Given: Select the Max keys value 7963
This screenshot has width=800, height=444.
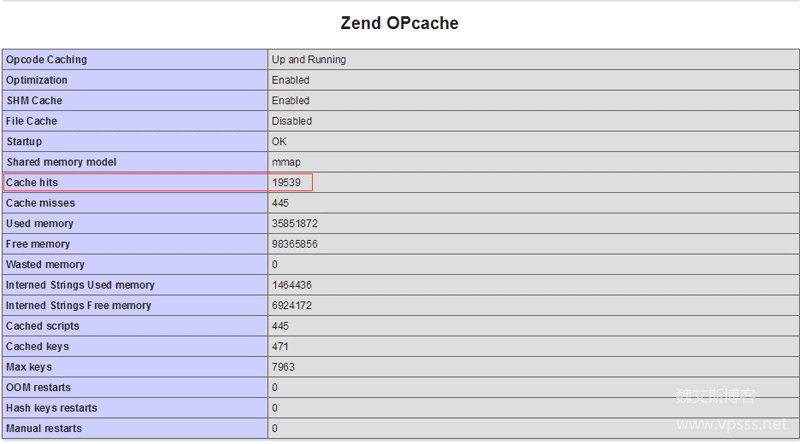Looking at the screenshot, I should point(283,367).
